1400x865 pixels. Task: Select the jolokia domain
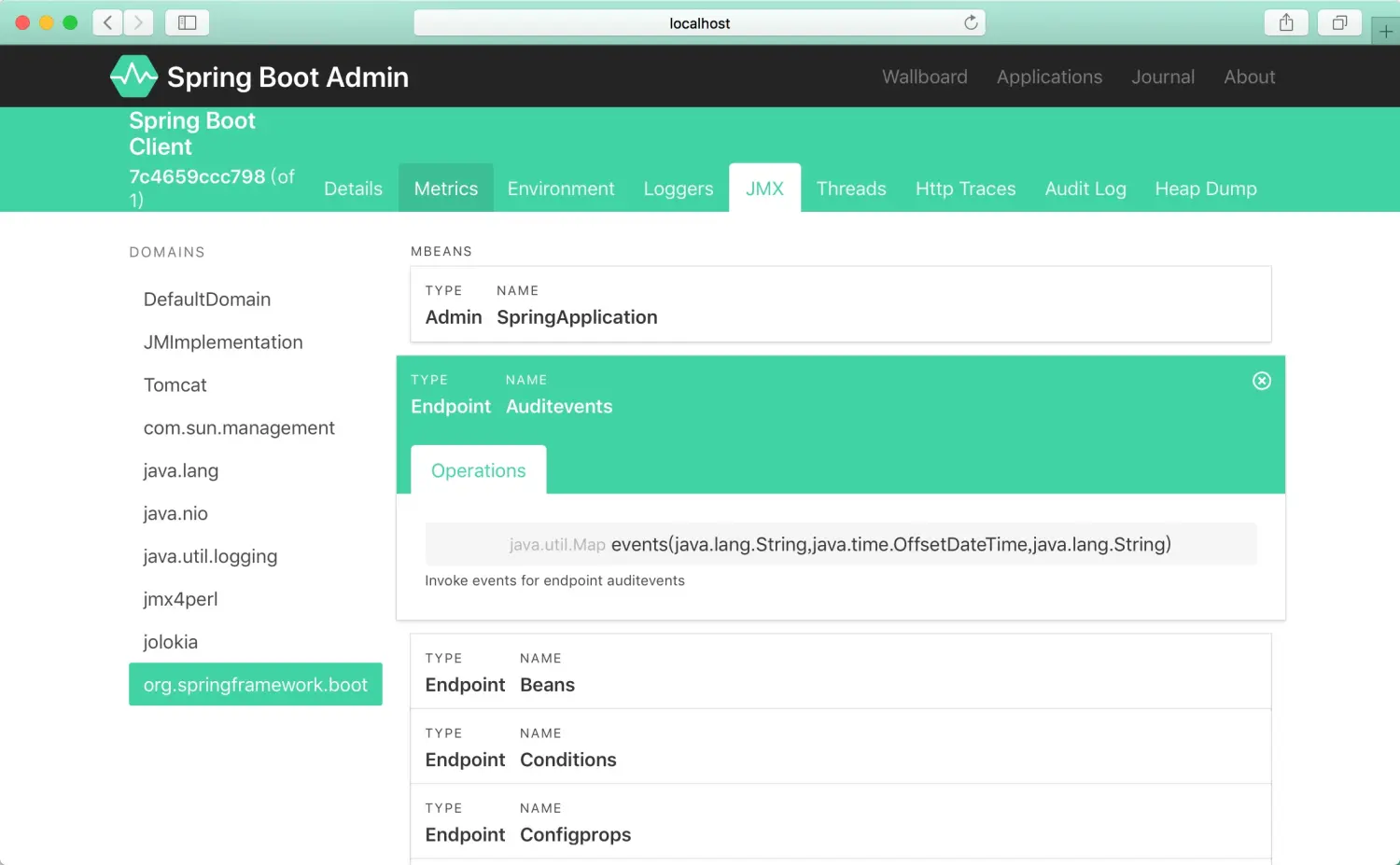(256, 643)
